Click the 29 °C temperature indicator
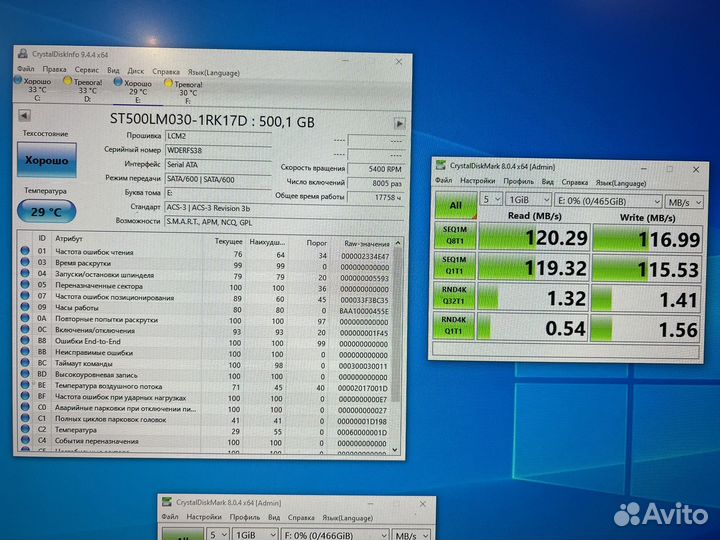 (x=46, y=212)
